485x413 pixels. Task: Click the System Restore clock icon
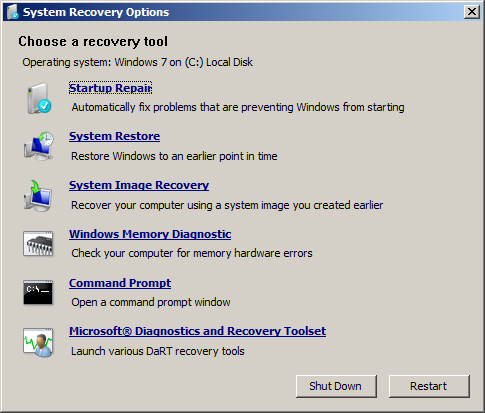pos(38,146)
